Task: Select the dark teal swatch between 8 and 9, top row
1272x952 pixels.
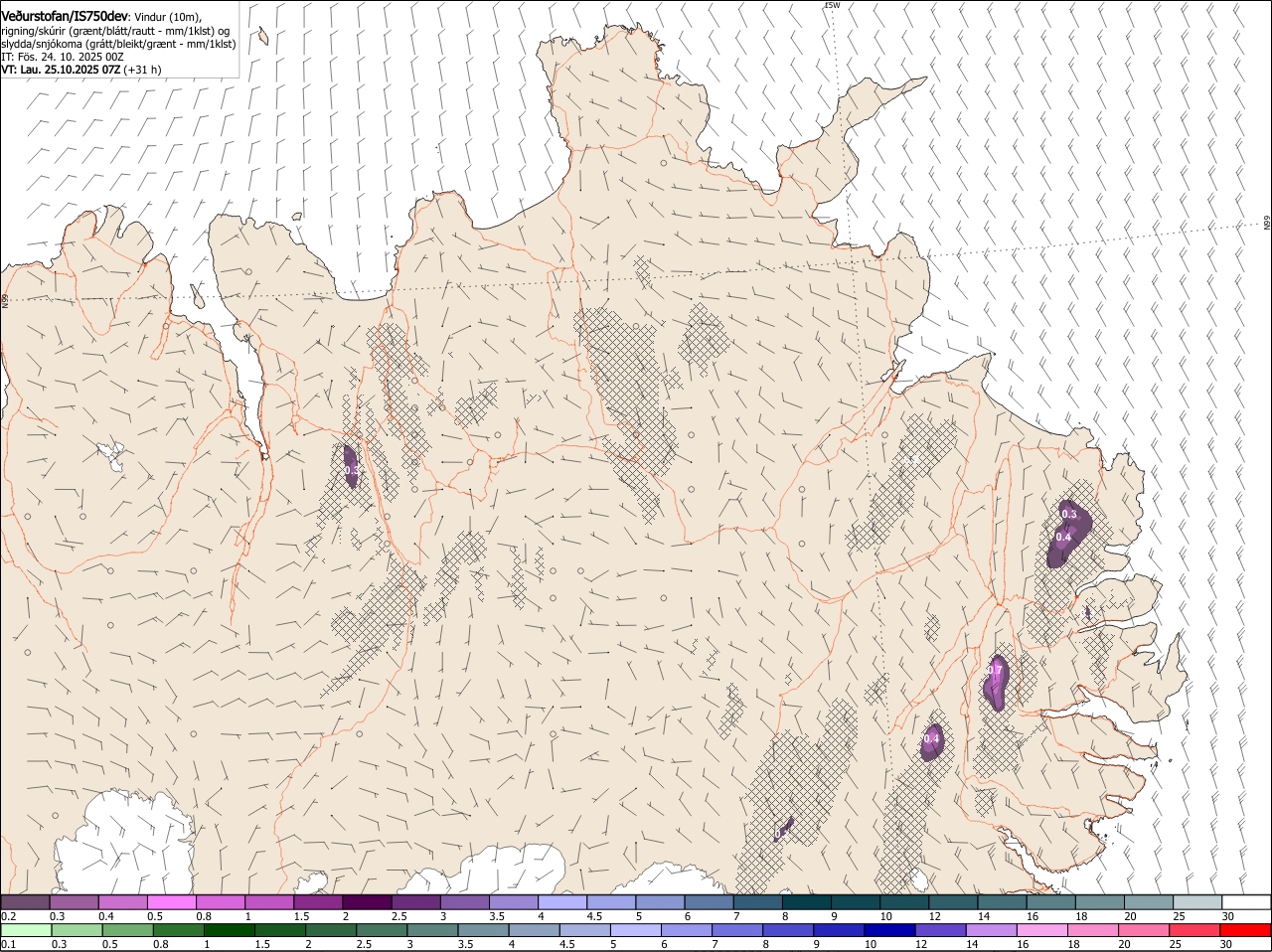Action: coord(807,902)
